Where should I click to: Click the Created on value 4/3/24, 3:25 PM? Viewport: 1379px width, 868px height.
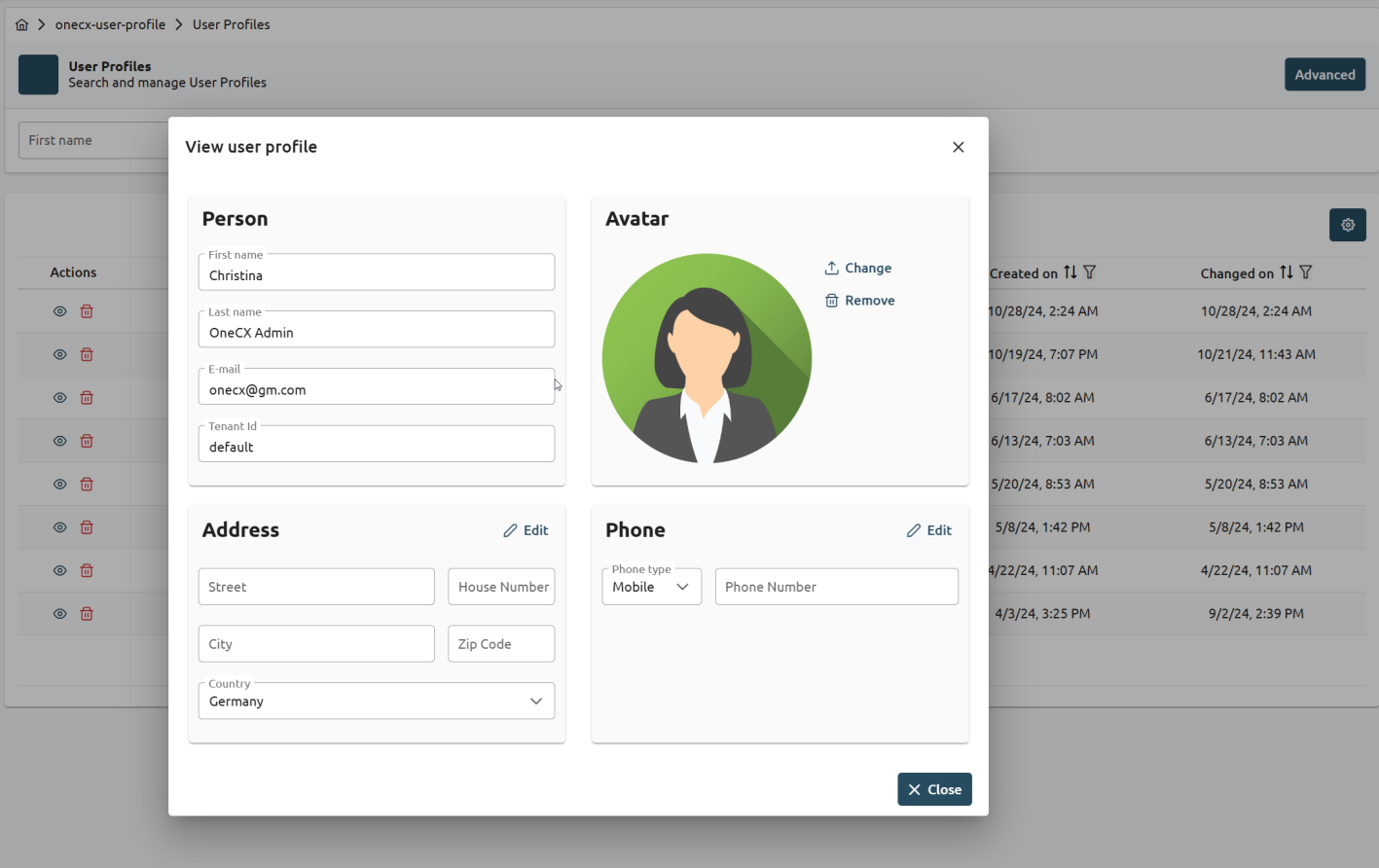(x=1042, y=614)
